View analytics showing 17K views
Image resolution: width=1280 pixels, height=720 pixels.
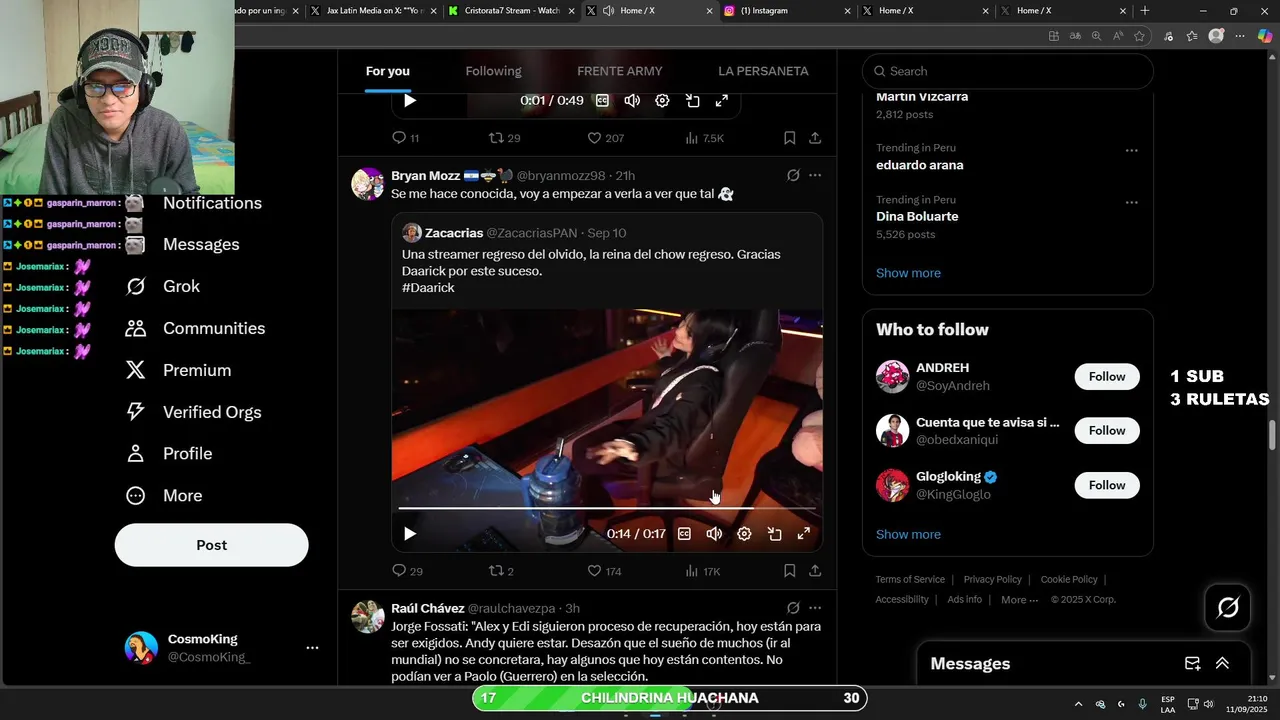click(x=703, y=571)
